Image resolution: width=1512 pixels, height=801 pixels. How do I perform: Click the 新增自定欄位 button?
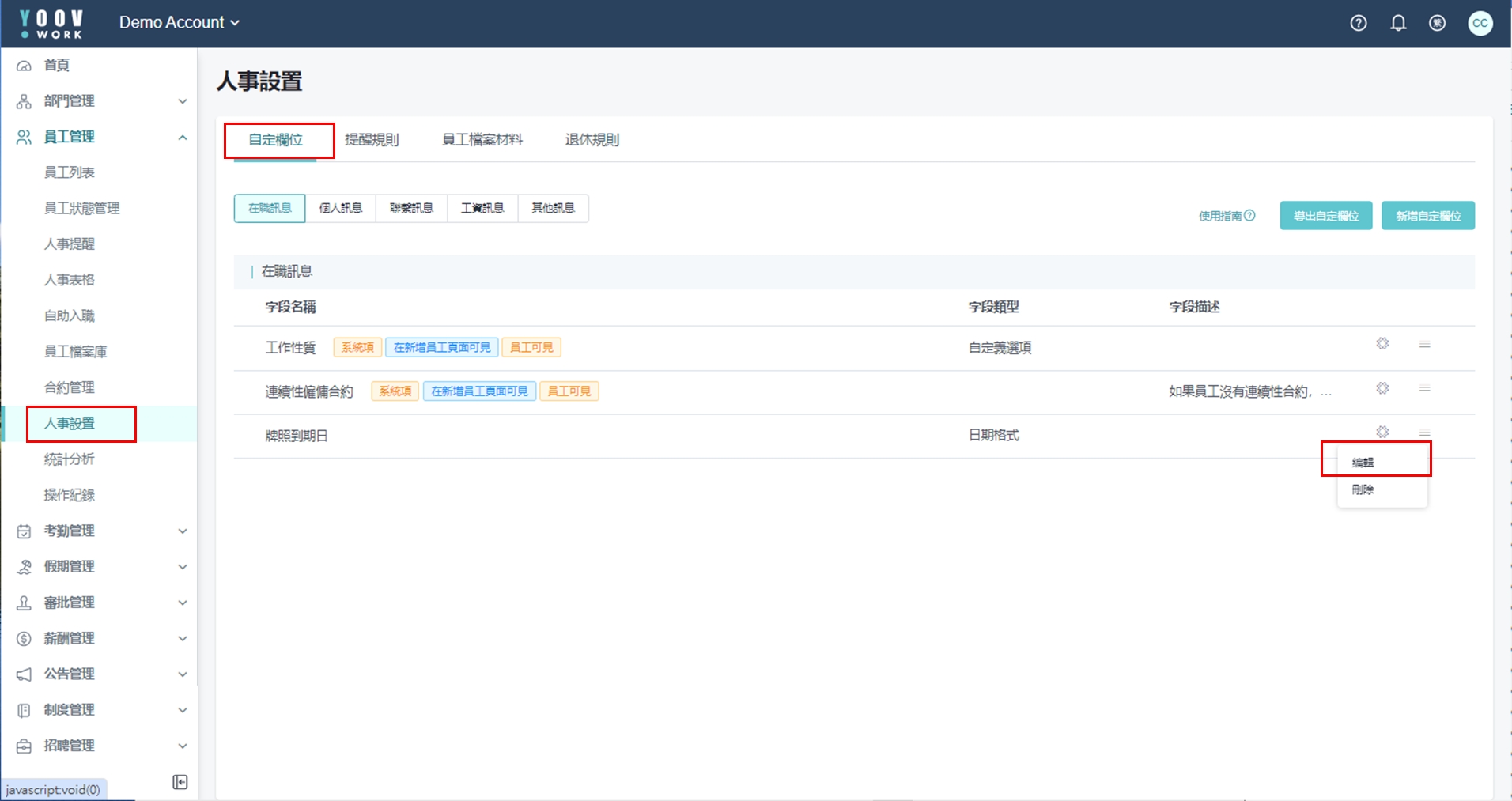tap(1427, 216)
